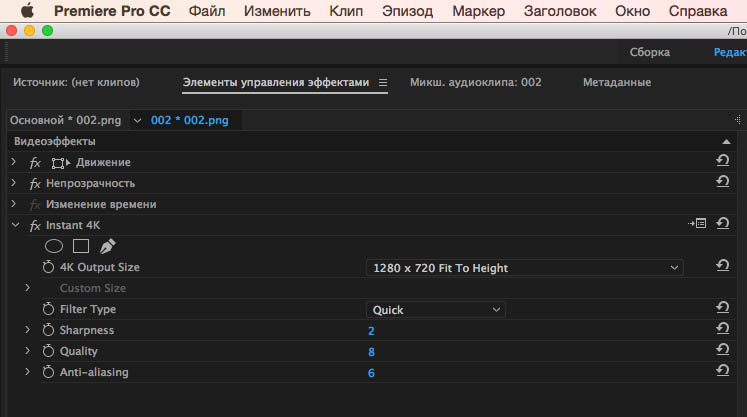The height and width of the screenshot is (417, 747).
Task: Reset the Anti-aliasing parameter
Action: pyautogui.click(x=723, y=370)
